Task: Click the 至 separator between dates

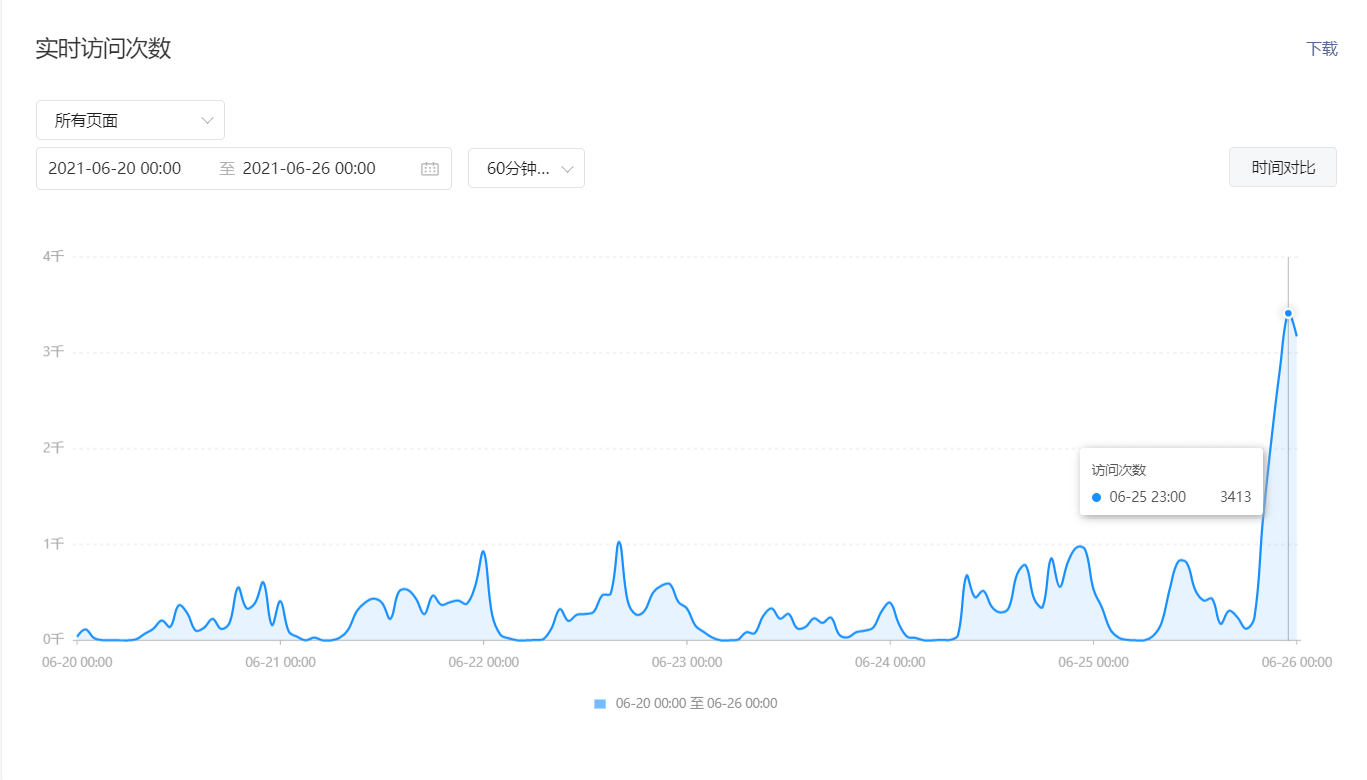Action: [227, 168]
